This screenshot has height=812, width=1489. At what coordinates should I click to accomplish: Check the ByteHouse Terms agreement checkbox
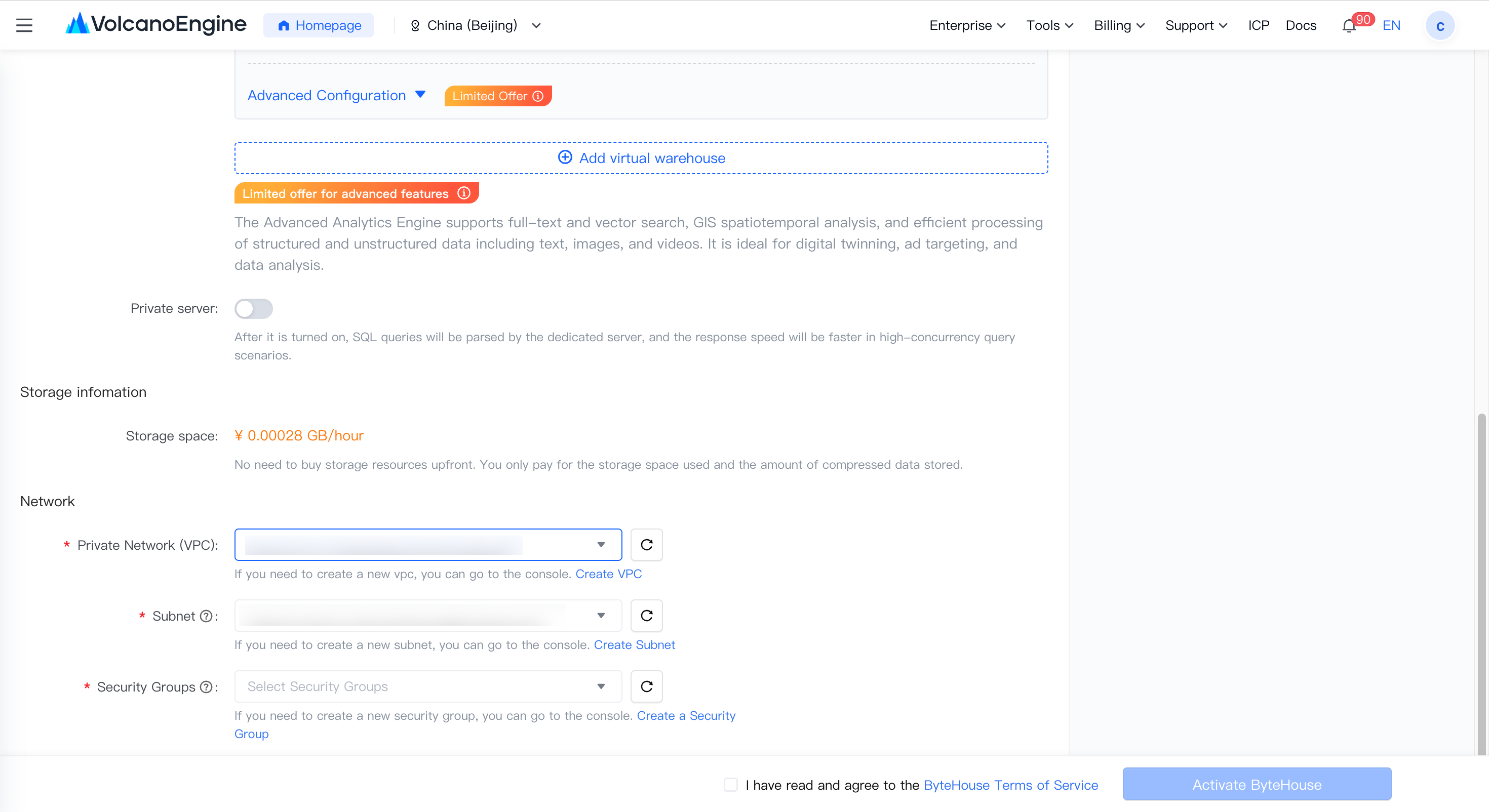[731, 784]
